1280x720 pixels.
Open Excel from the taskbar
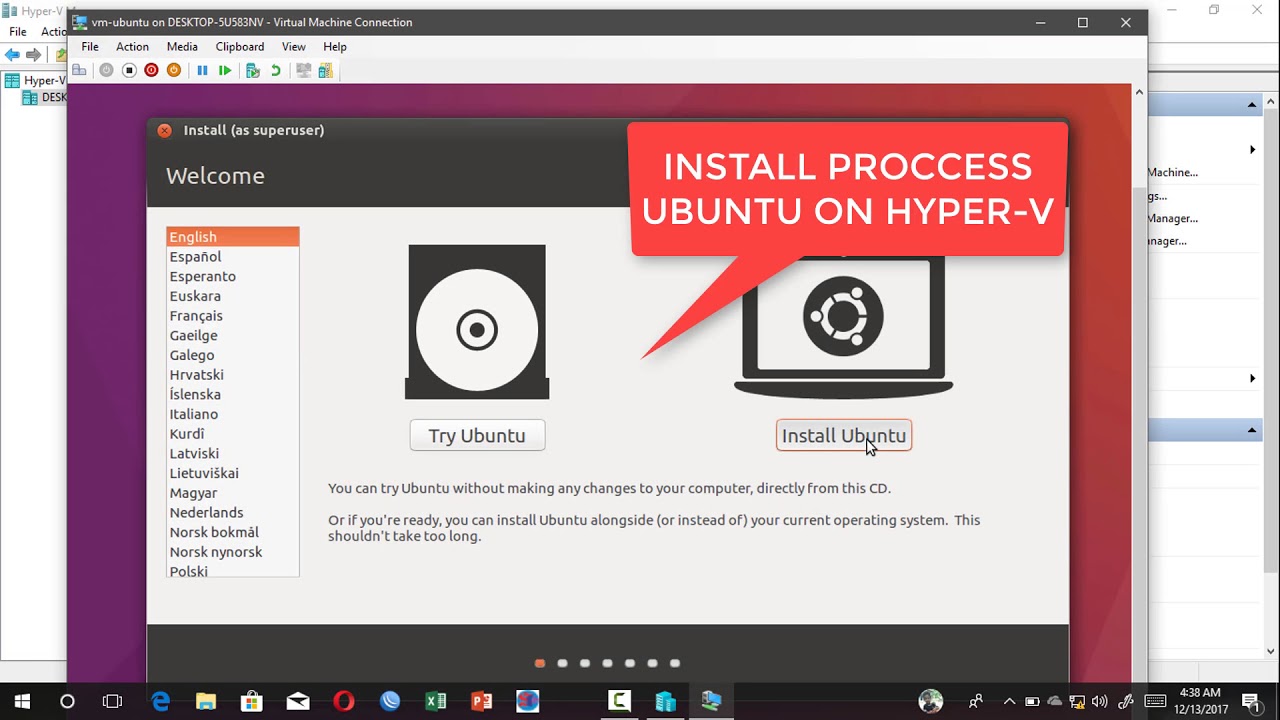tap(436, 701)
